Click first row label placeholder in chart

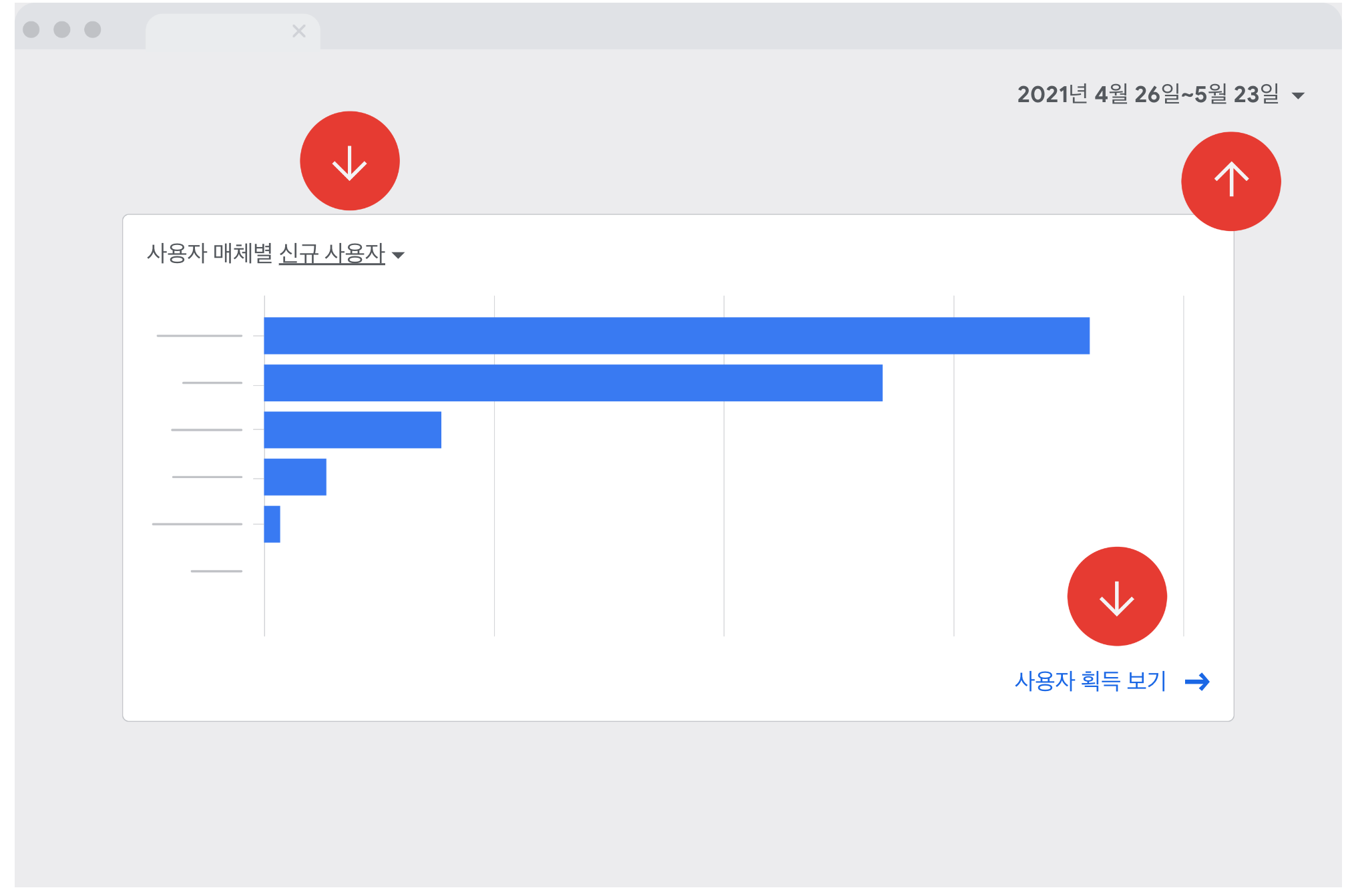199,335
